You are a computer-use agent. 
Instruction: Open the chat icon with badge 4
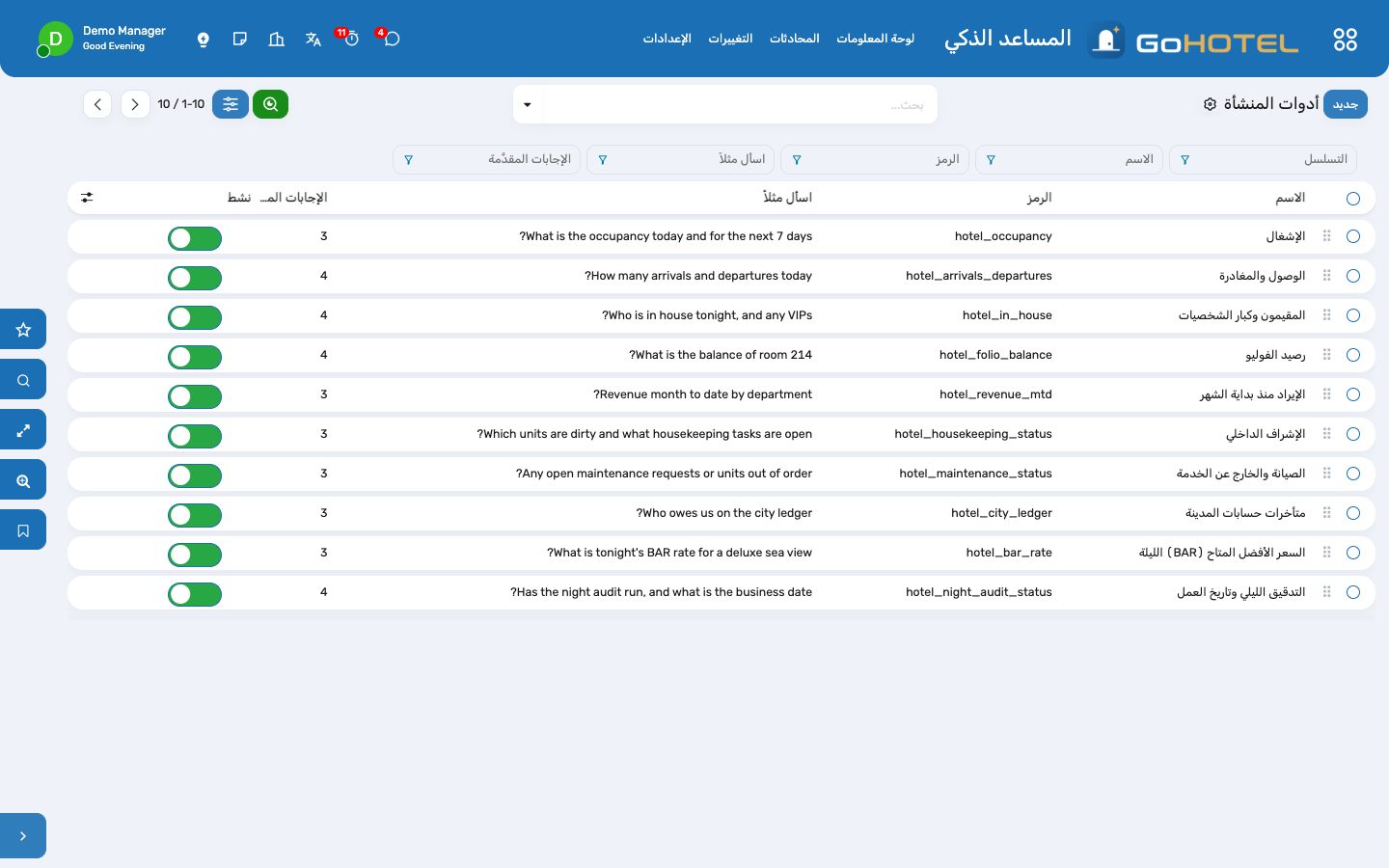coord(391,39)
